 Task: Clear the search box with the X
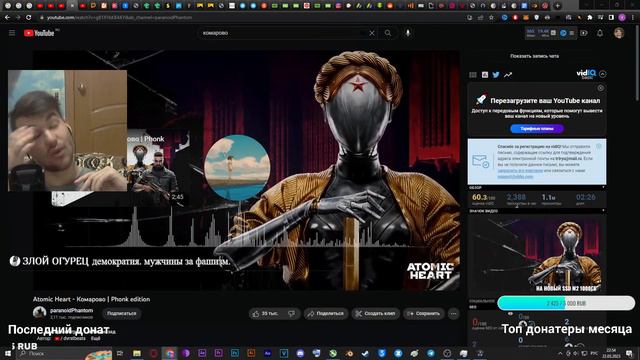coord(372,33)
